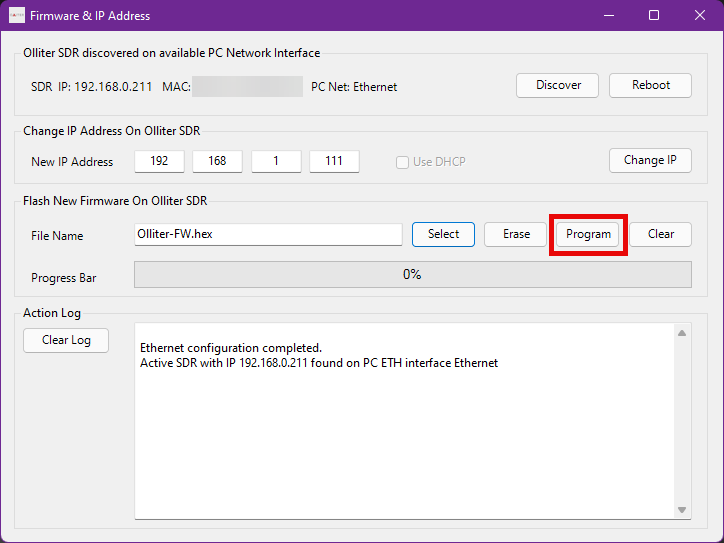Click the Action Log scrollbar down arrow
This screenshot has height=543, width=724.
tap(682, 510)
